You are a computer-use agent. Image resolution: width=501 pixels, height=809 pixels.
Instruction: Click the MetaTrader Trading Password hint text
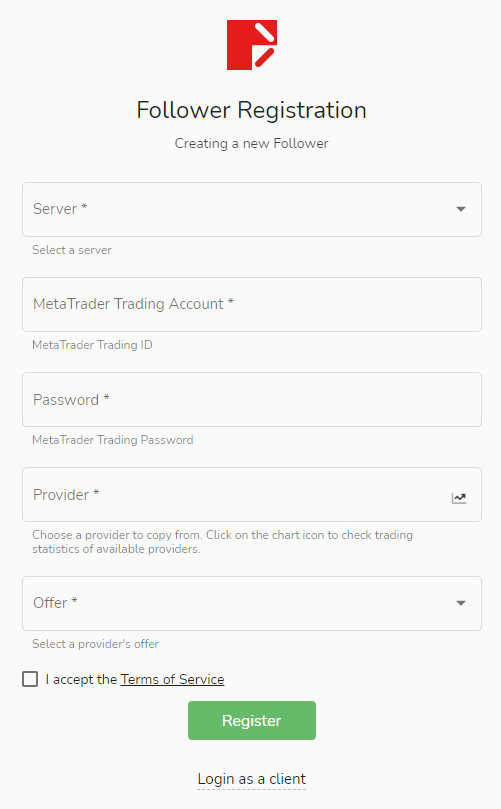click(x=112, y=440)
